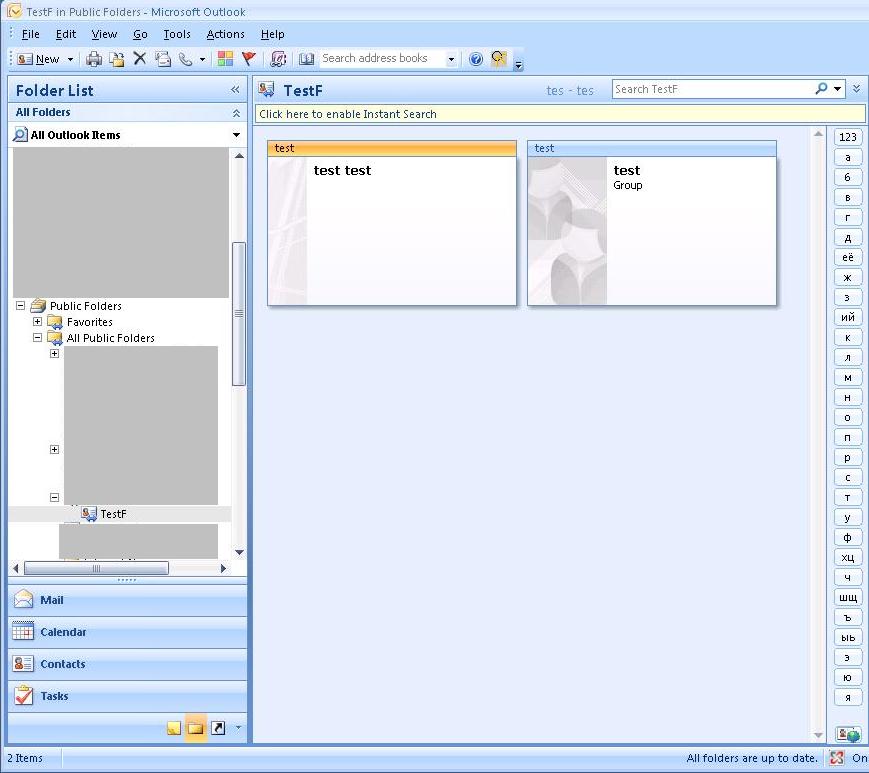This screenshot has height=773, width=869.
Task: Click the highlighted Folder List icon at navigation bottom
Action: tap(196, 728)
